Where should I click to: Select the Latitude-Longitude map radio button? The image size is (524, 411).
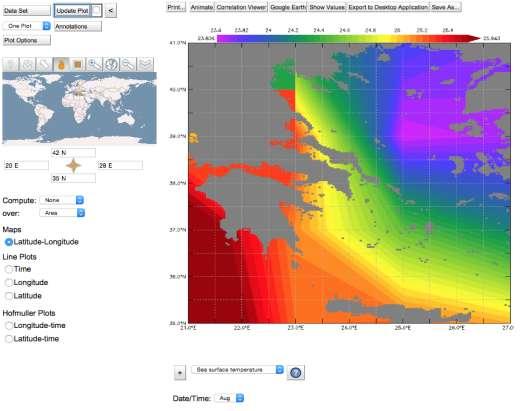coord(9,242)
